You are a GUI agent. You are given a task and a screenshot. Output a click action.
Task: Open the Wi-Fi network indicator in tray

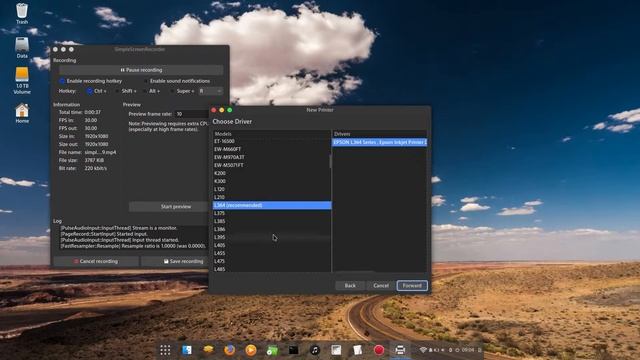[423, 350]
